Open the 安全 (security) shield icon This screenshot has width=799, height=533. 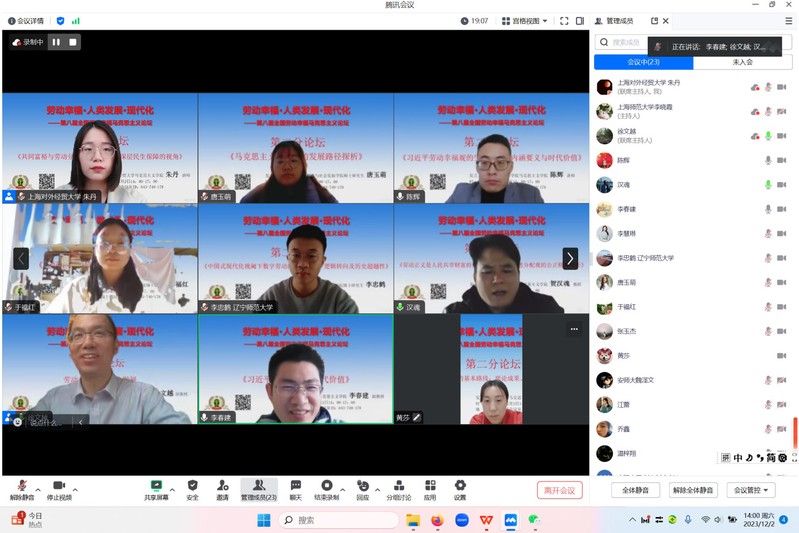[192, 486]
